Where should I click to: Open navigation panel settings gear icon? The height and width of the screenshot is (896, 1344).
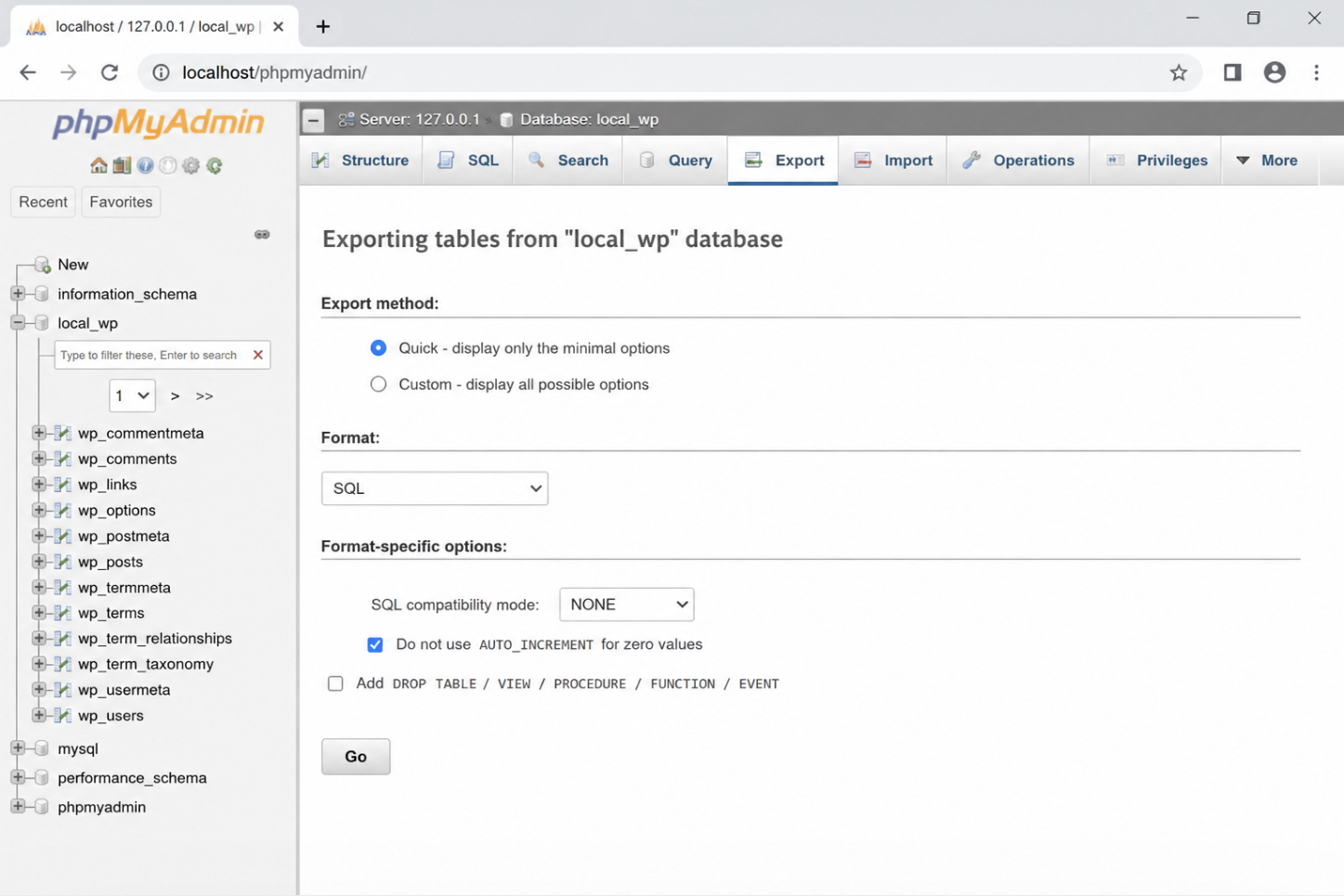coord(191,165)
